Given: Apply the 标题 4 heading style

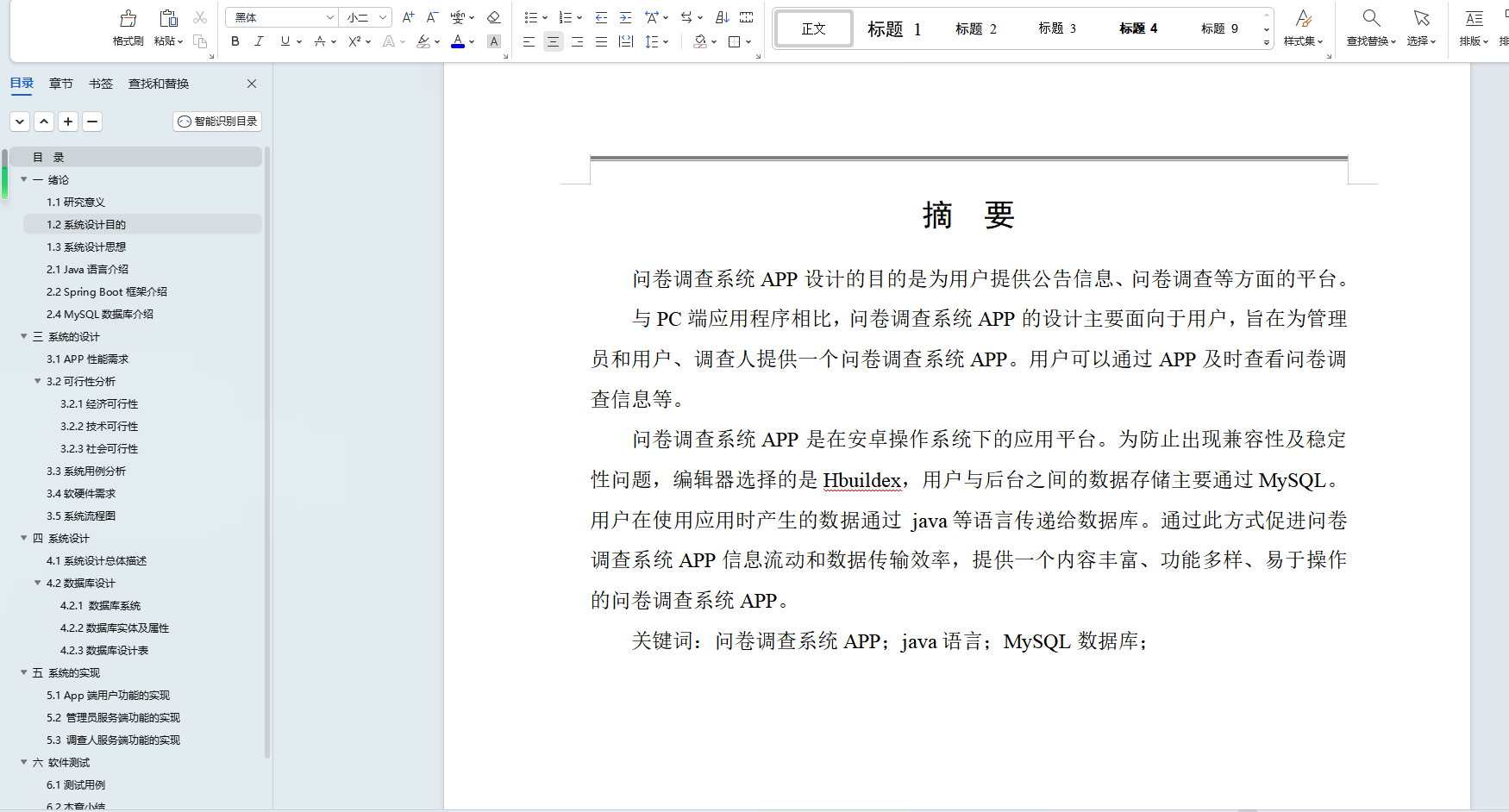Looking at the screenshot, I should [x=1138, y=29].
